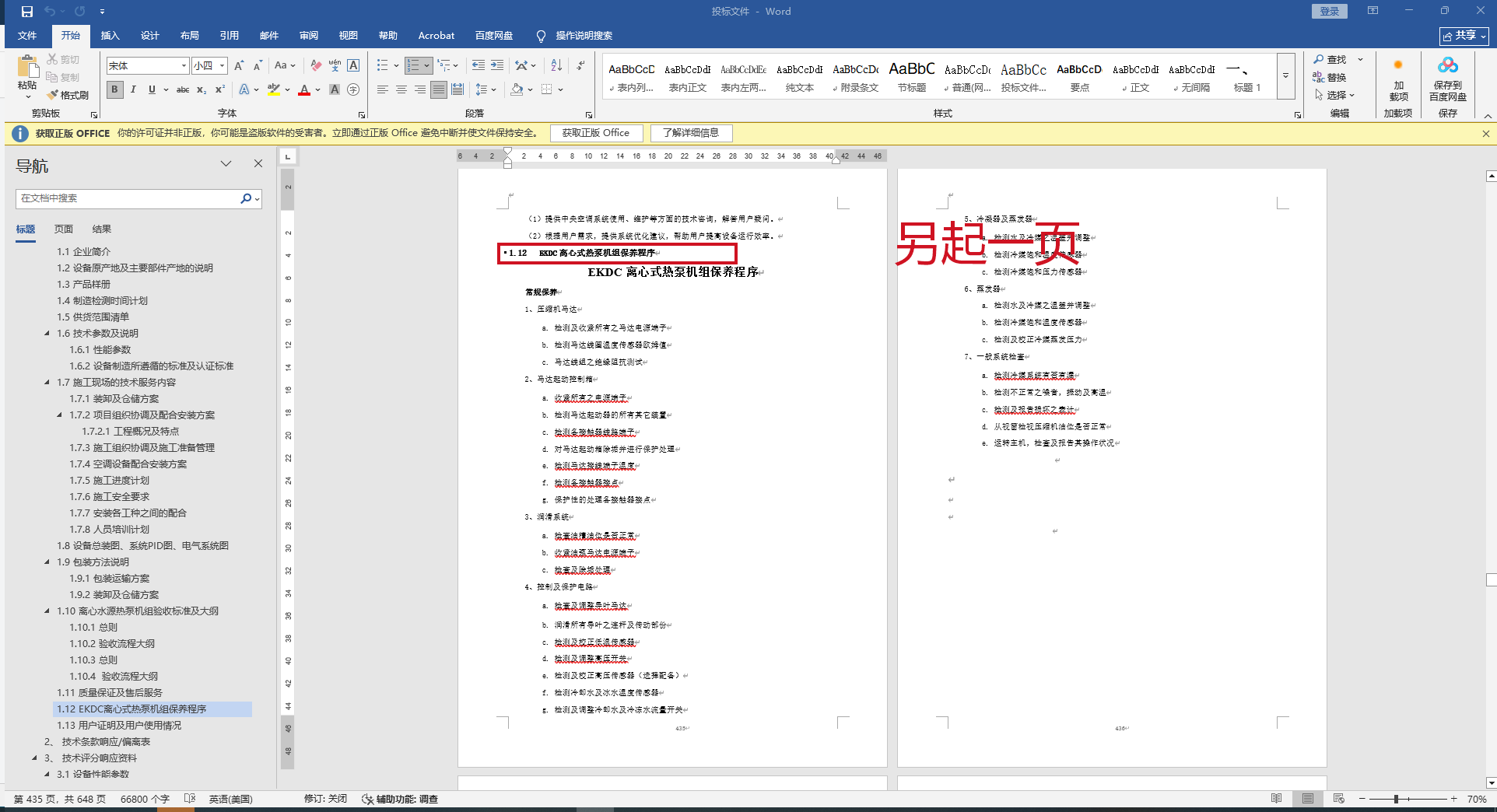Screen dimensions: 1497x812
Task: Switch to the 结果 tab in navigation pane
Action: pyautogui.click(x=102, y=229)
